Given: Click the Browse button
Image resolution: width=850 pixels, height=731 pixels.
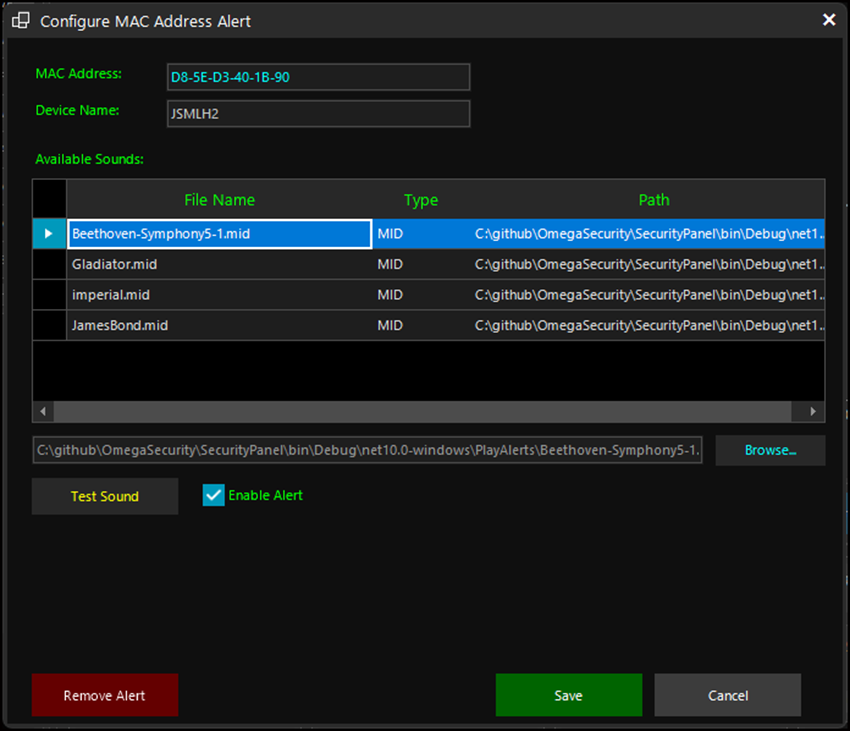Looking at the screenshot, I should pos(770,450).
